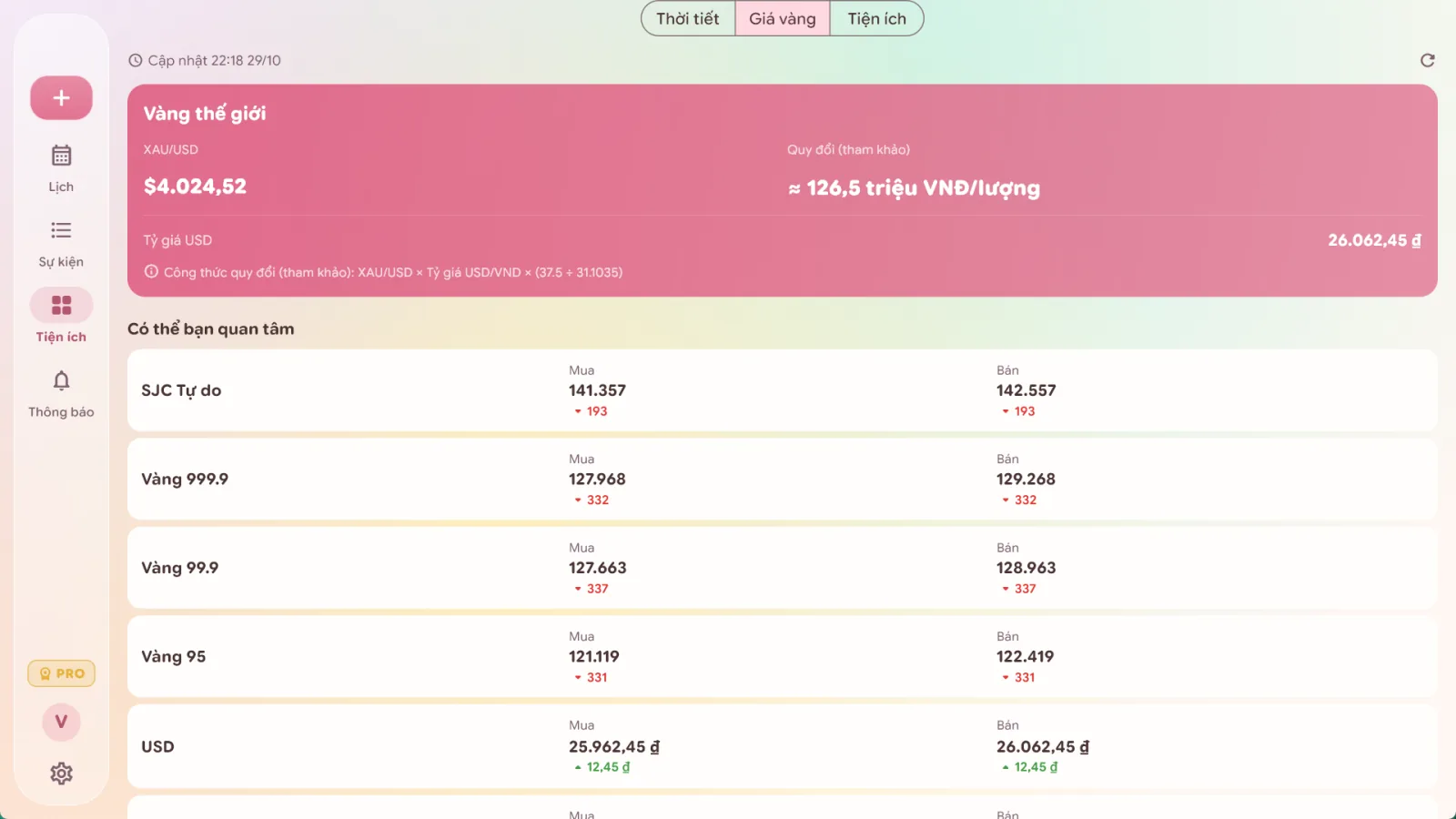The image size is (1456, 819).
Task: Click the Vàng 999.9 row label
Action: (x=185, y=479)
